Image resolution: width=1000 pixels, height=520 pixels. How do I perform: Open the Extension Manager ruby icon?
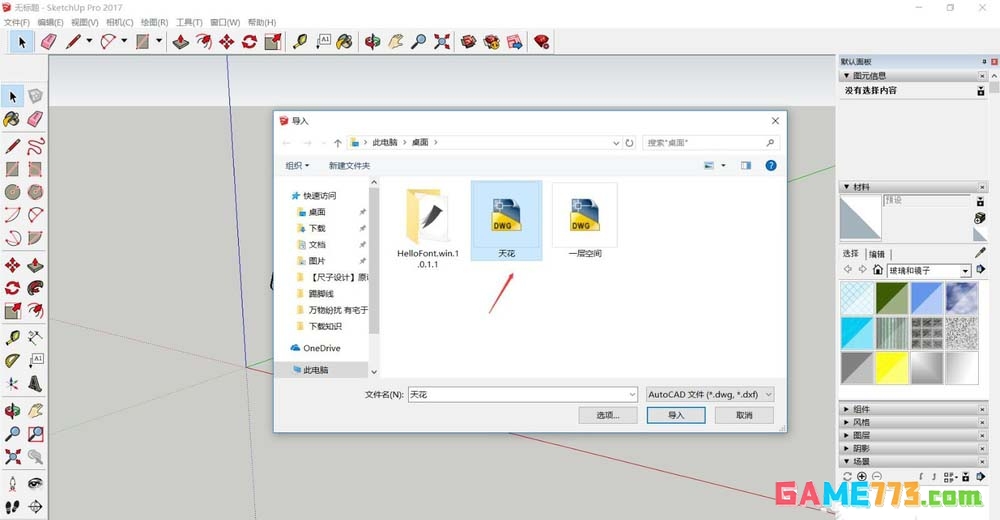click(x=542, y=42)
